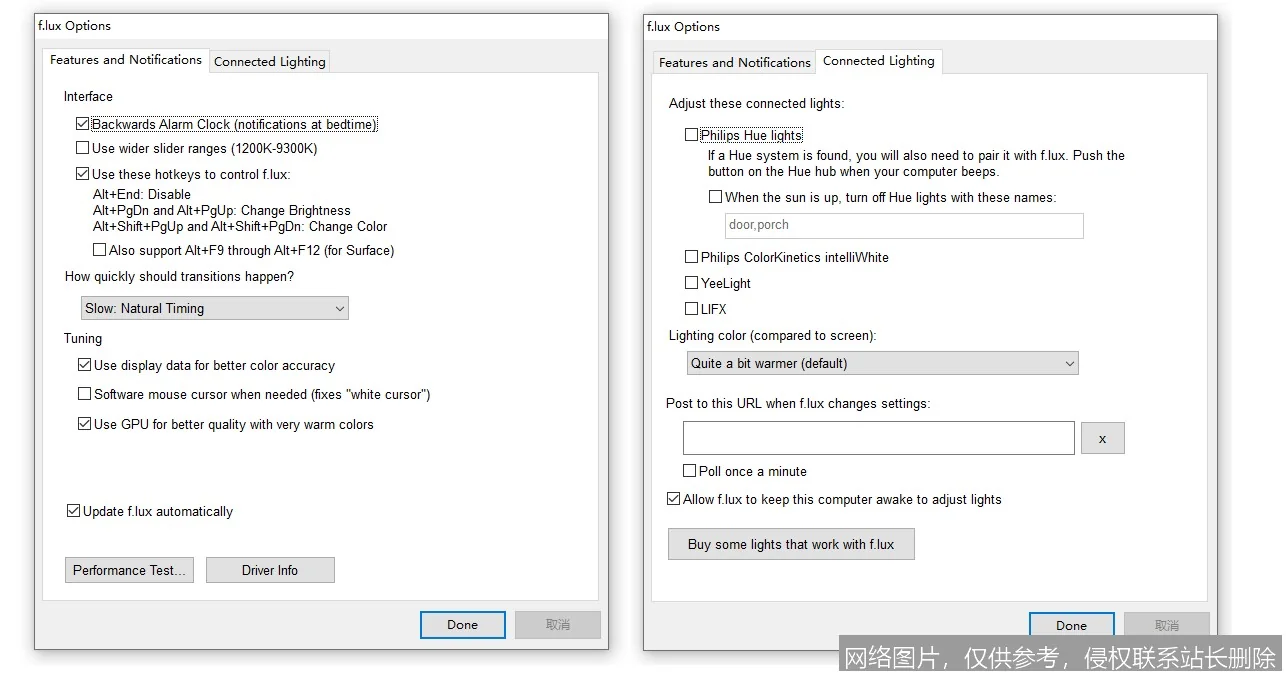This screenshot has width=1286, height=675.
Task: Expand 'Quite a bit warmer (default)' lighting color dropdown
Action: [882, 363]
